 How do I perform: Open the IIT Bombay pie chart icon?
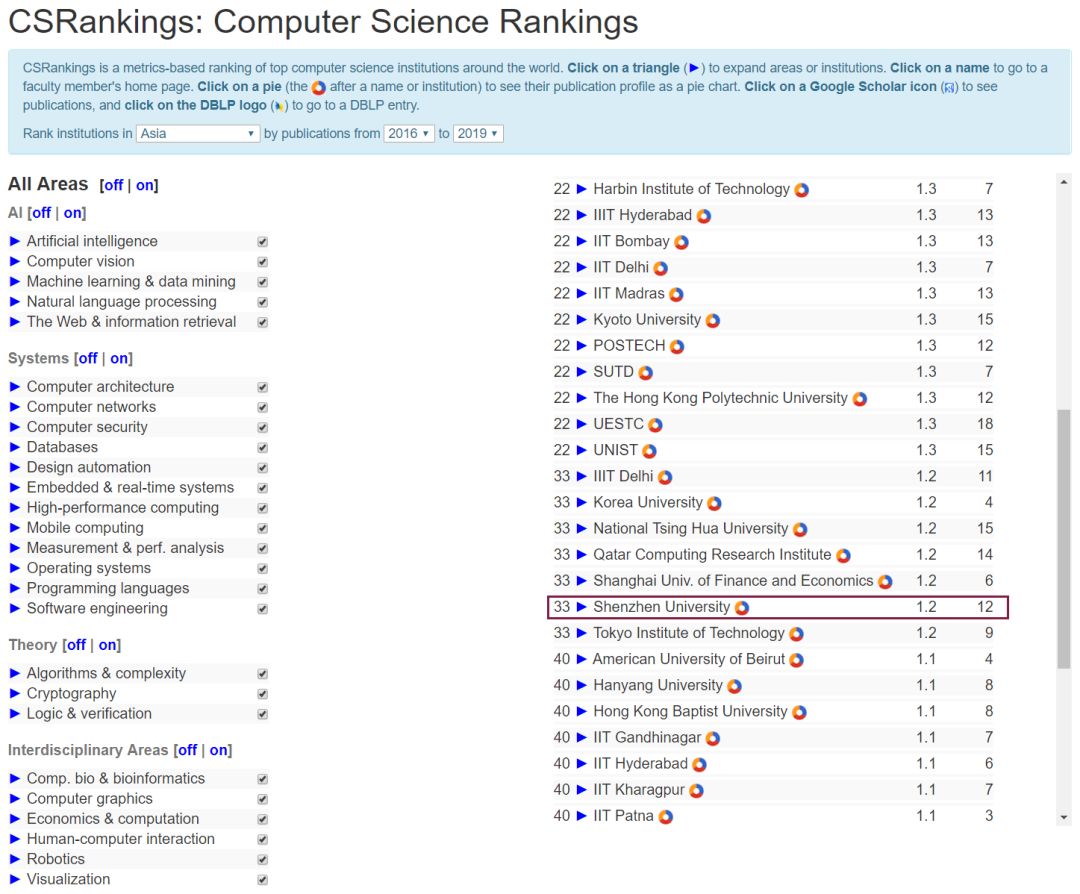pyautogui.click(x=681, y=242)
